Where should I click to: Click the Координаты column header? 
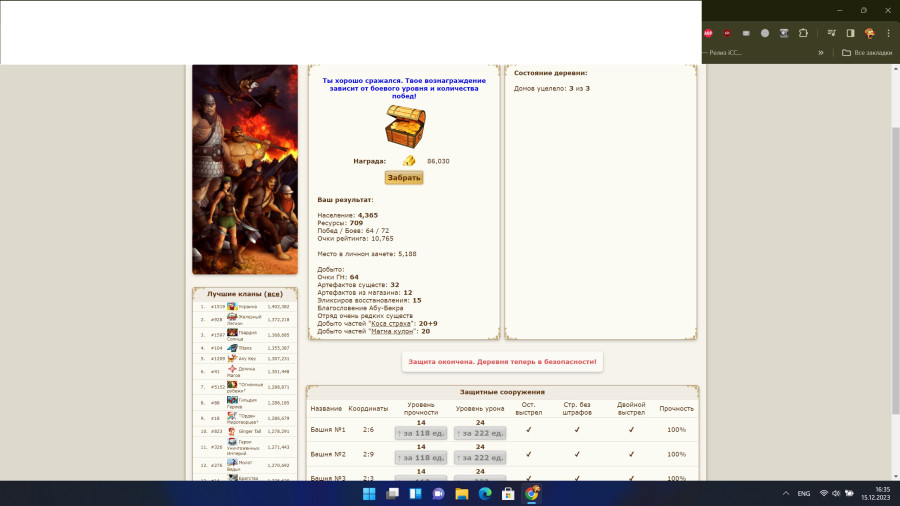tap(368, 408)
